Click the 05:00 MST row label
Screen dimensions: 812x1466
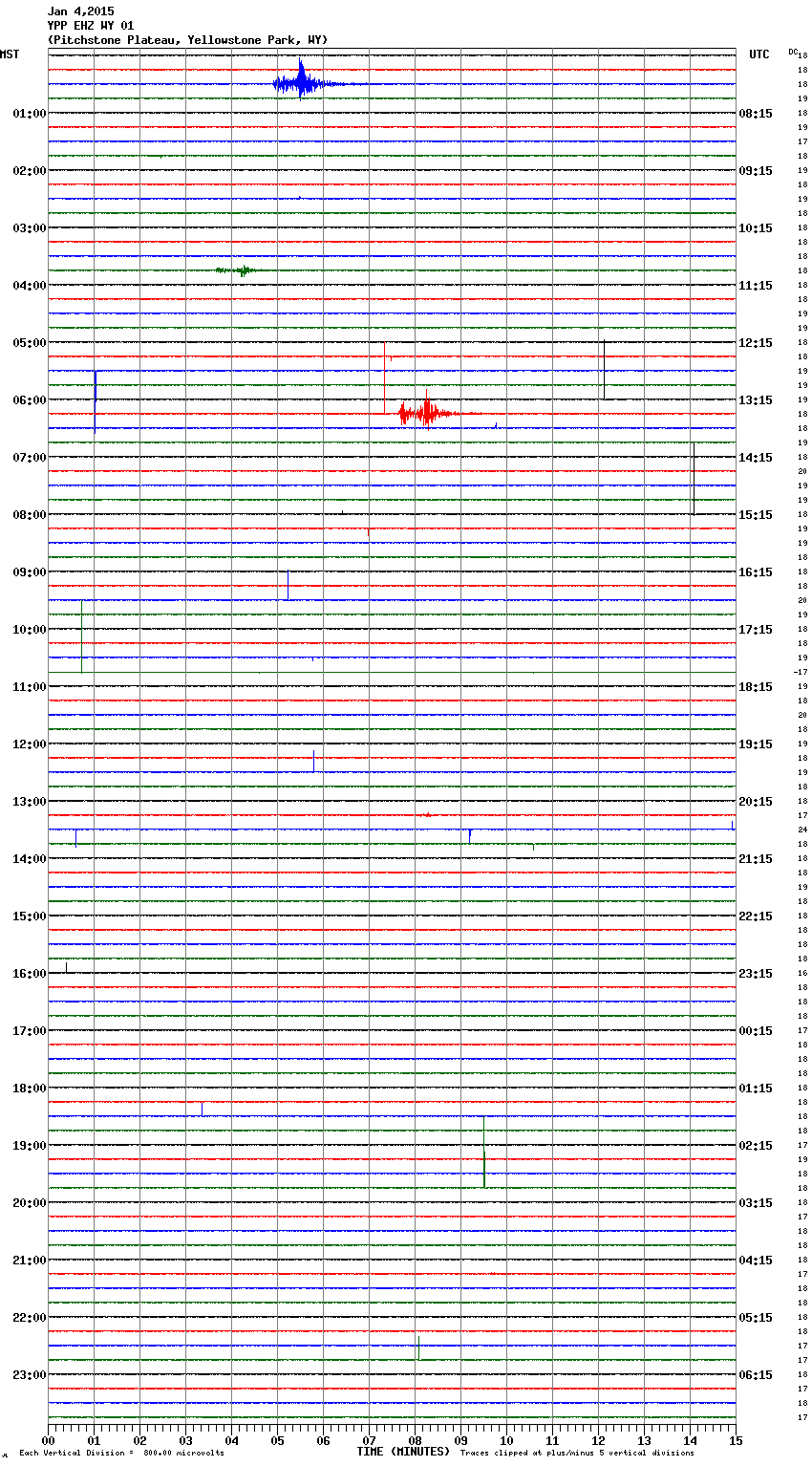29,343
